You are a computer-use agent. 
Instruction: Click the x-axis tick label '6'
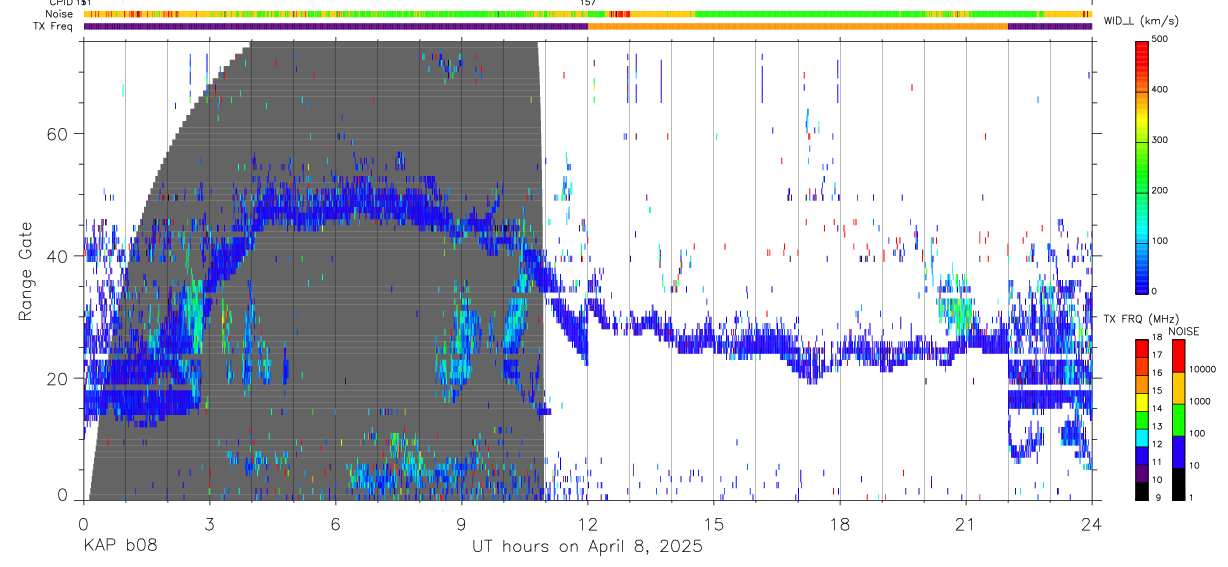pos(335,523)
